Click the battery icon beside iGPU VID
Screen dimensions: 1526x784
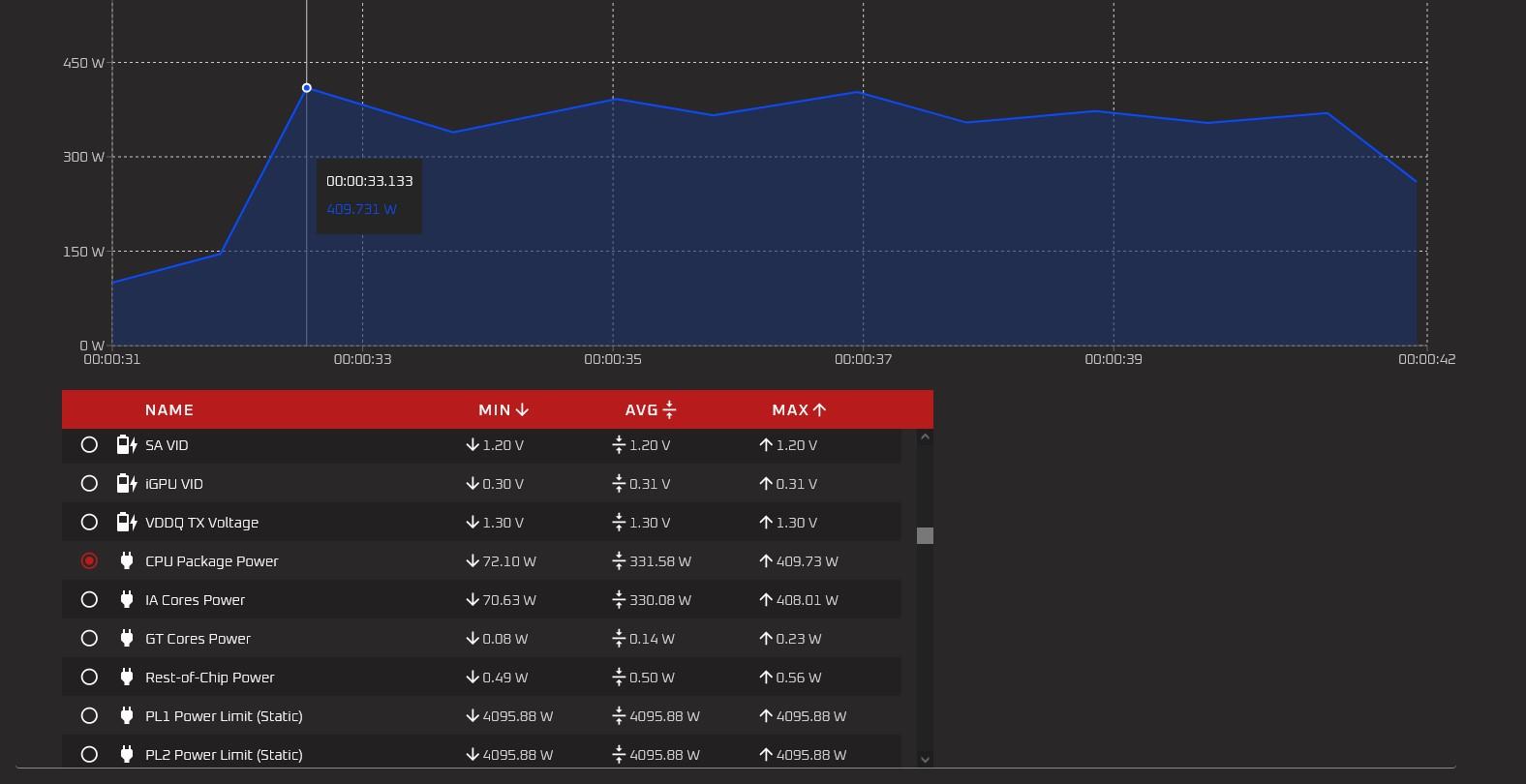[x=126, y=484]
